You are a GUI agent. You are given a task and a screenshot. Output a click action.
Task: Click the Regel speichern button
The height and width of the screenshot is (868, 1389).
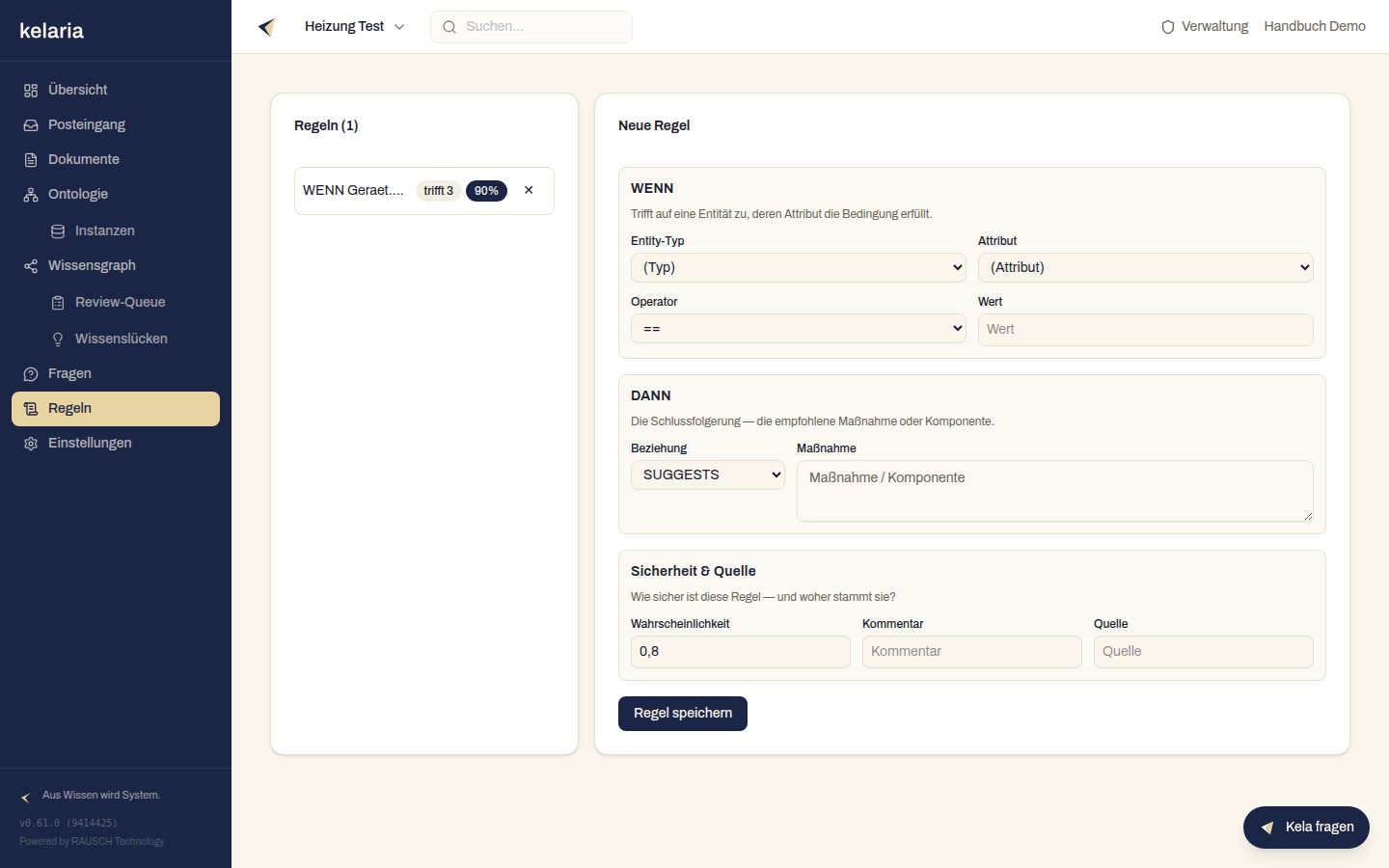(683, 714)
